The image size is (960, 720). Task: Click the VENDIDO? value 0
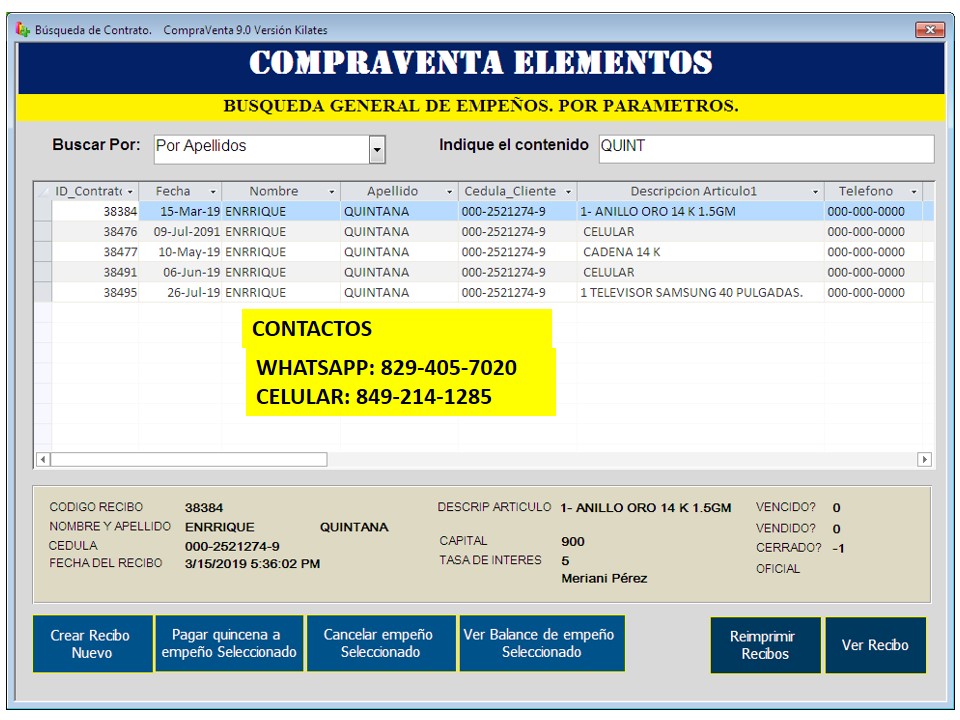pos(836,528)
